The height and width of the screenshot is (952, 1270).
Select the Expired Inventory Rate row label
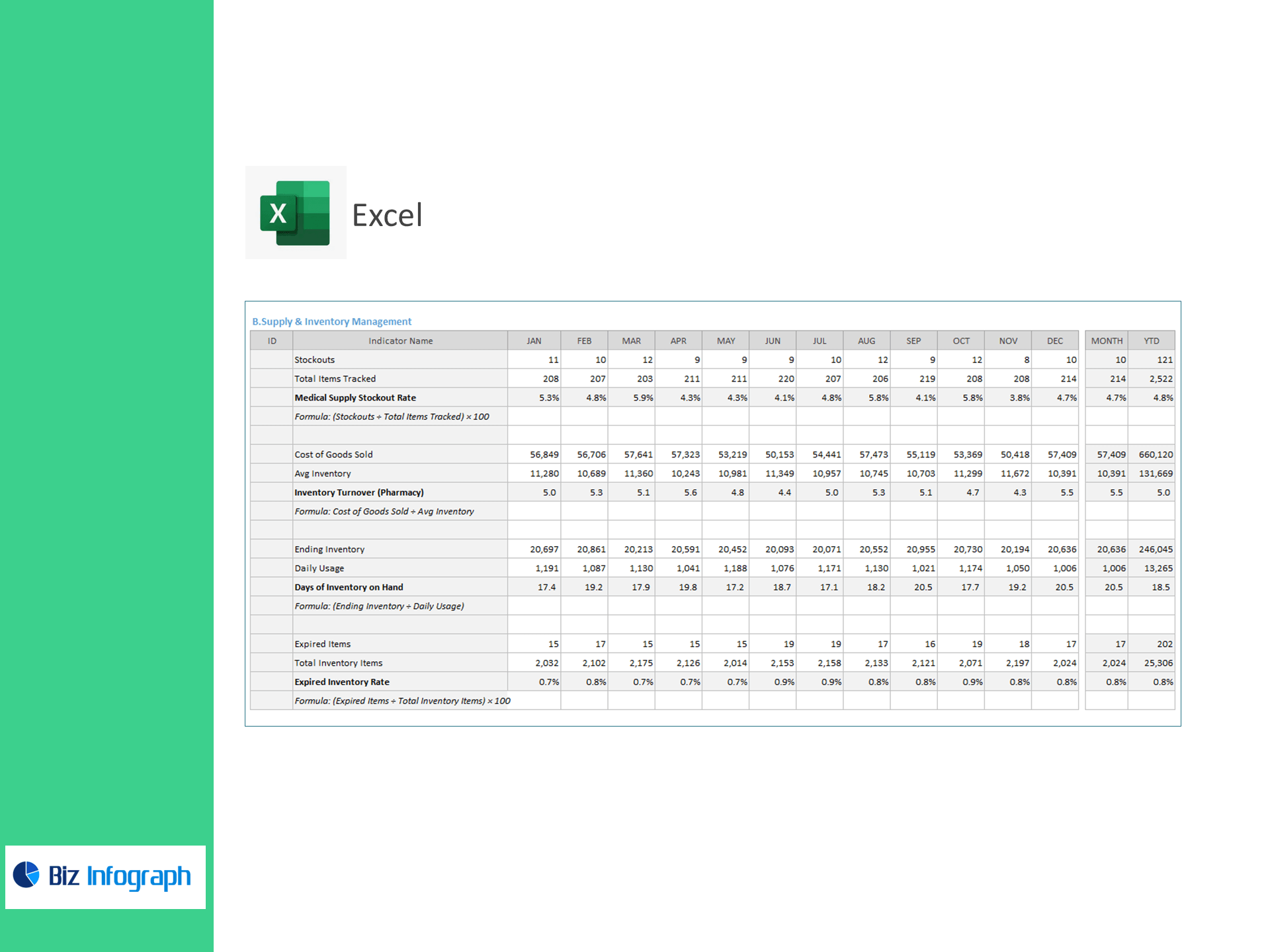point(342,682)
